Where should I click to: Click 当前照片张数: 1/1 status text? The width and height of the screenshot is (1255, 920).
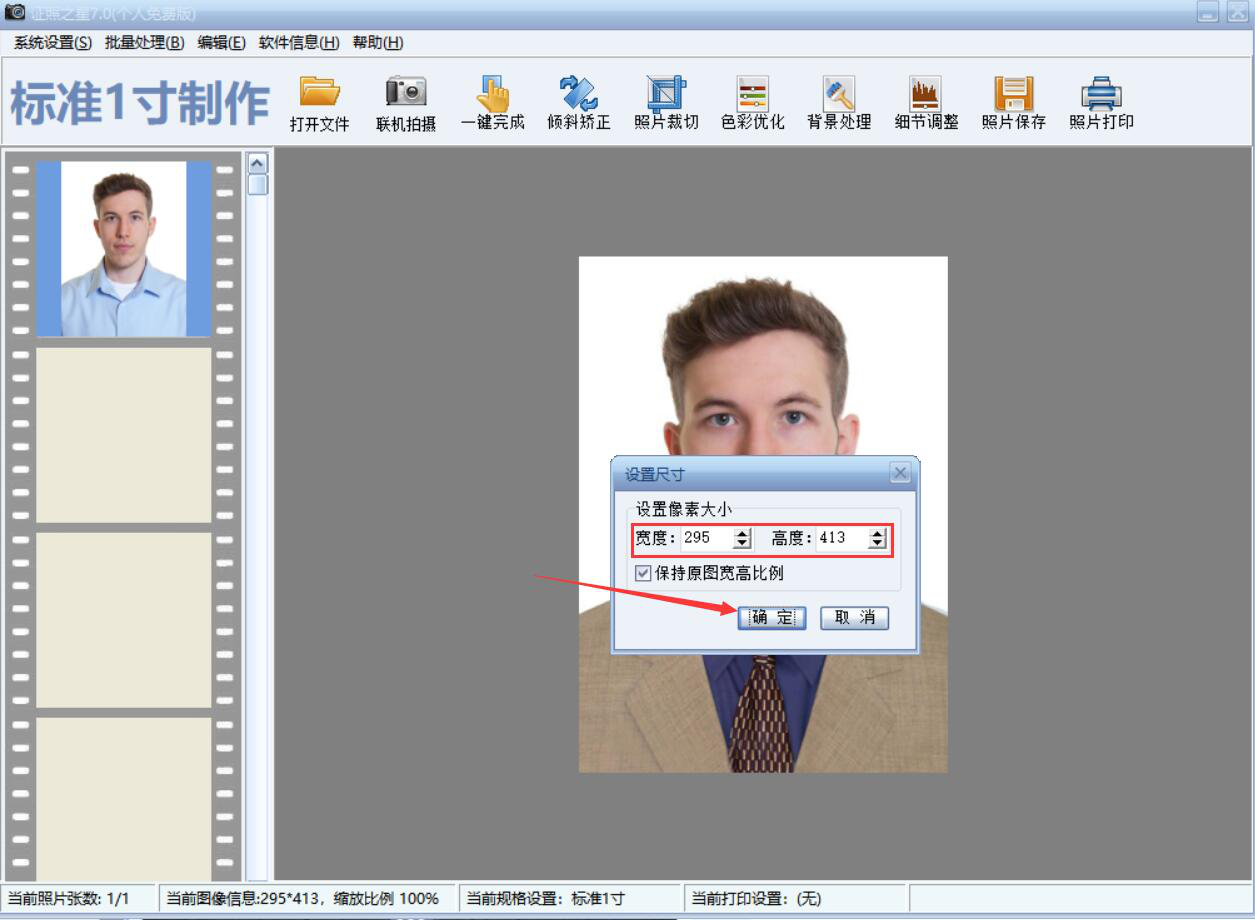pos(69,898)
